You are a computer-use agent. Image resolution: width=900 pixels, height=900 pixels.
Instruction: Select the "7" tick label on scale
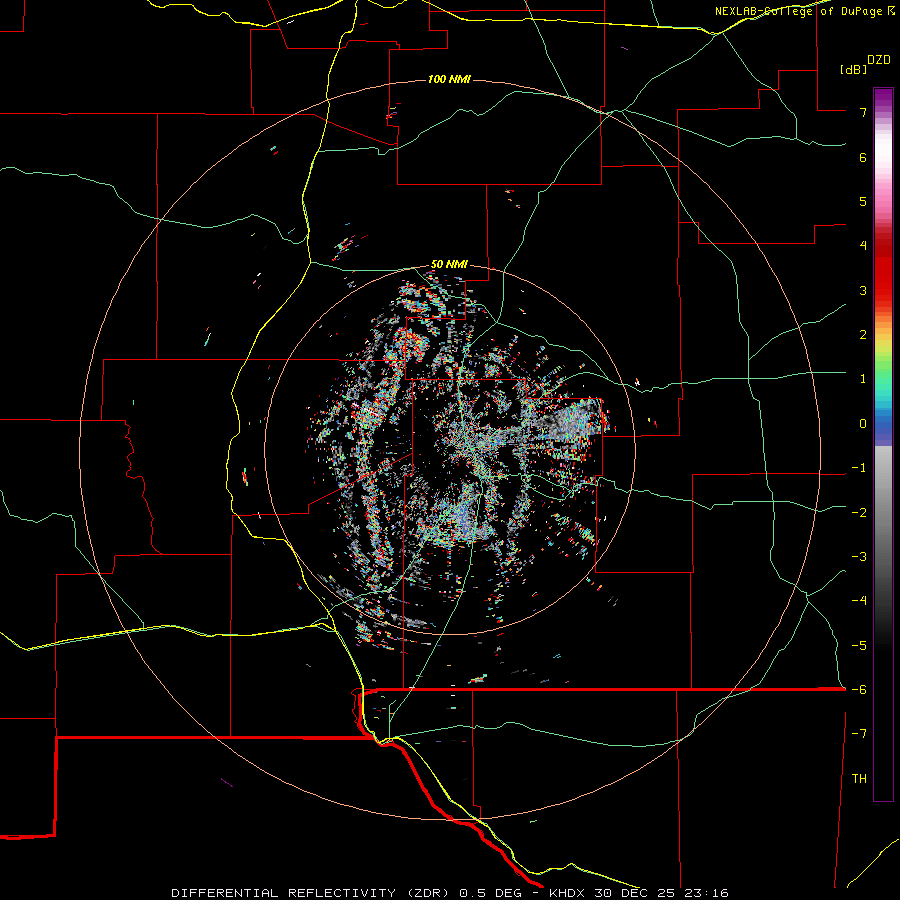[863, 112]
